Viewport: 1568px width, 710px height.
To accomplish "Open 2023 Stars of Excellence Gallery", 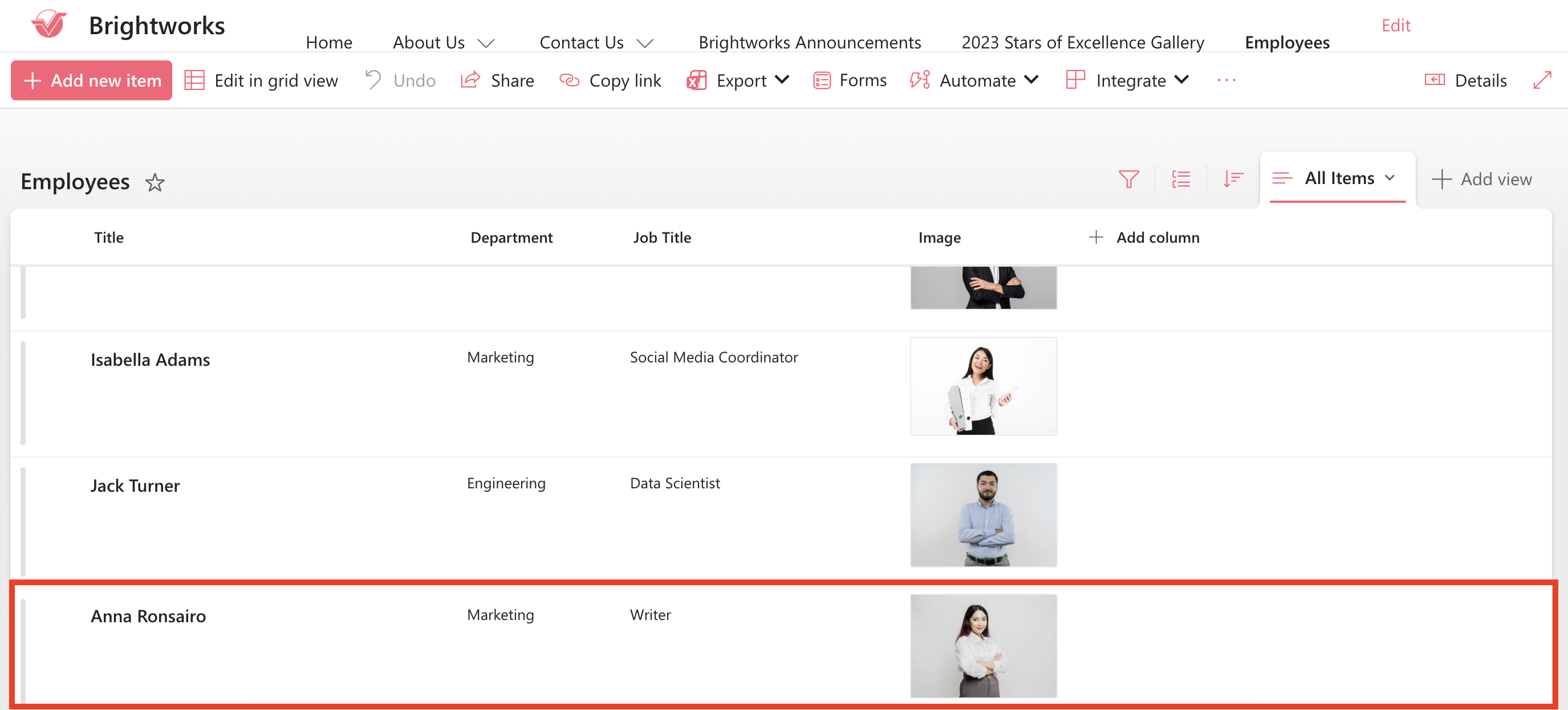I will point(1082,43).
